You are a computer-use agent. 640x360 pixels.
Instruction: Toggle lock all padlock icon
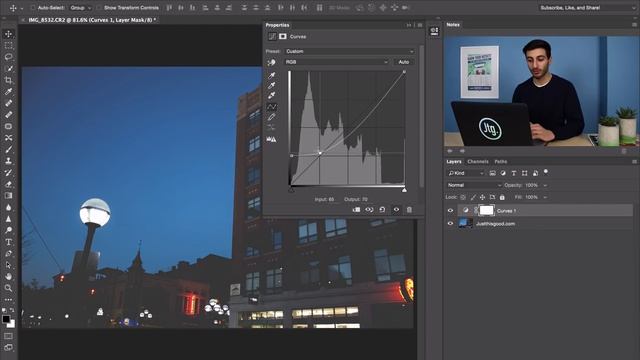(502, 198)
